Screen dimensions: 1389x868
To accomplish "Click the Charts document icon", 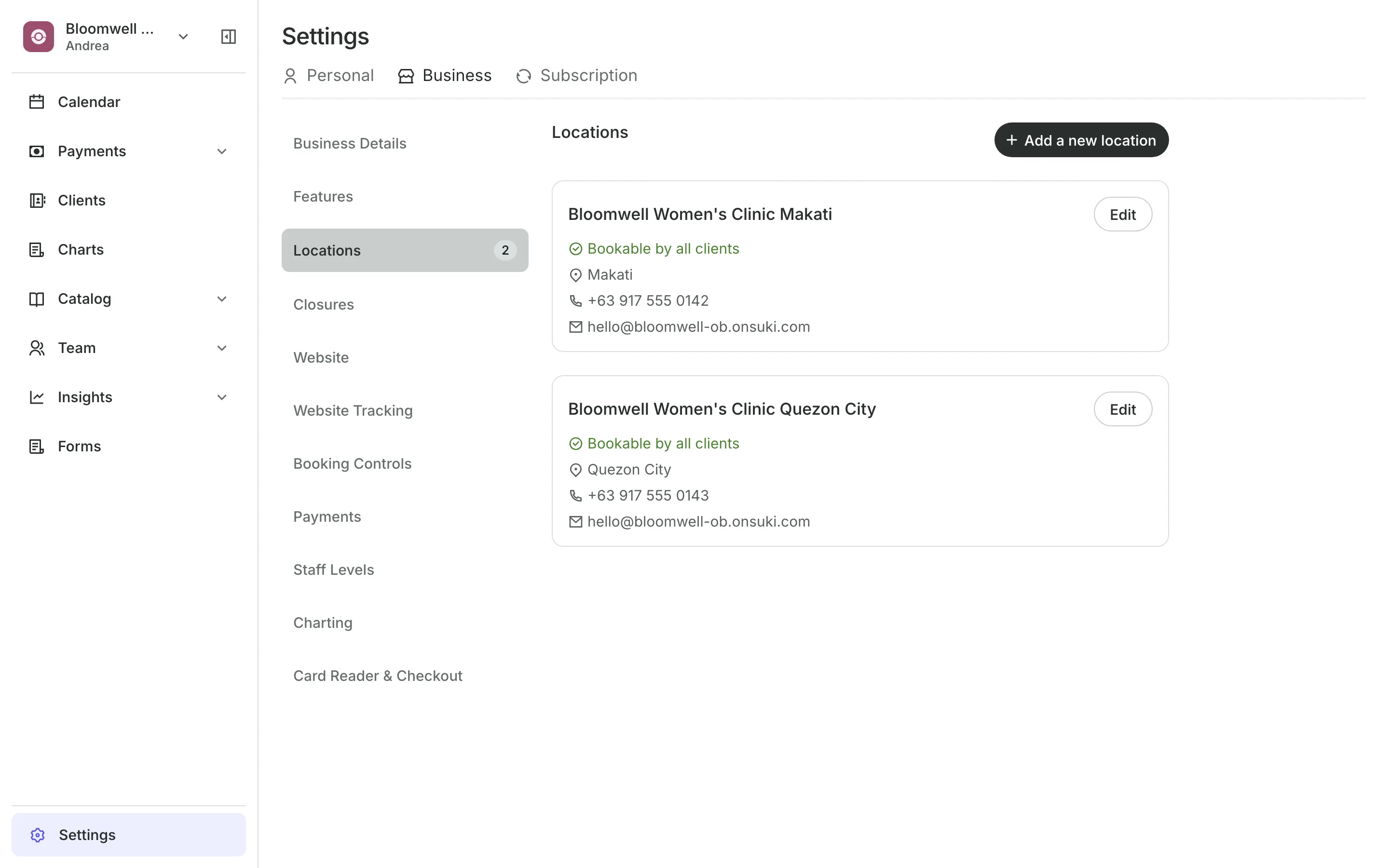I will point(37,250).
